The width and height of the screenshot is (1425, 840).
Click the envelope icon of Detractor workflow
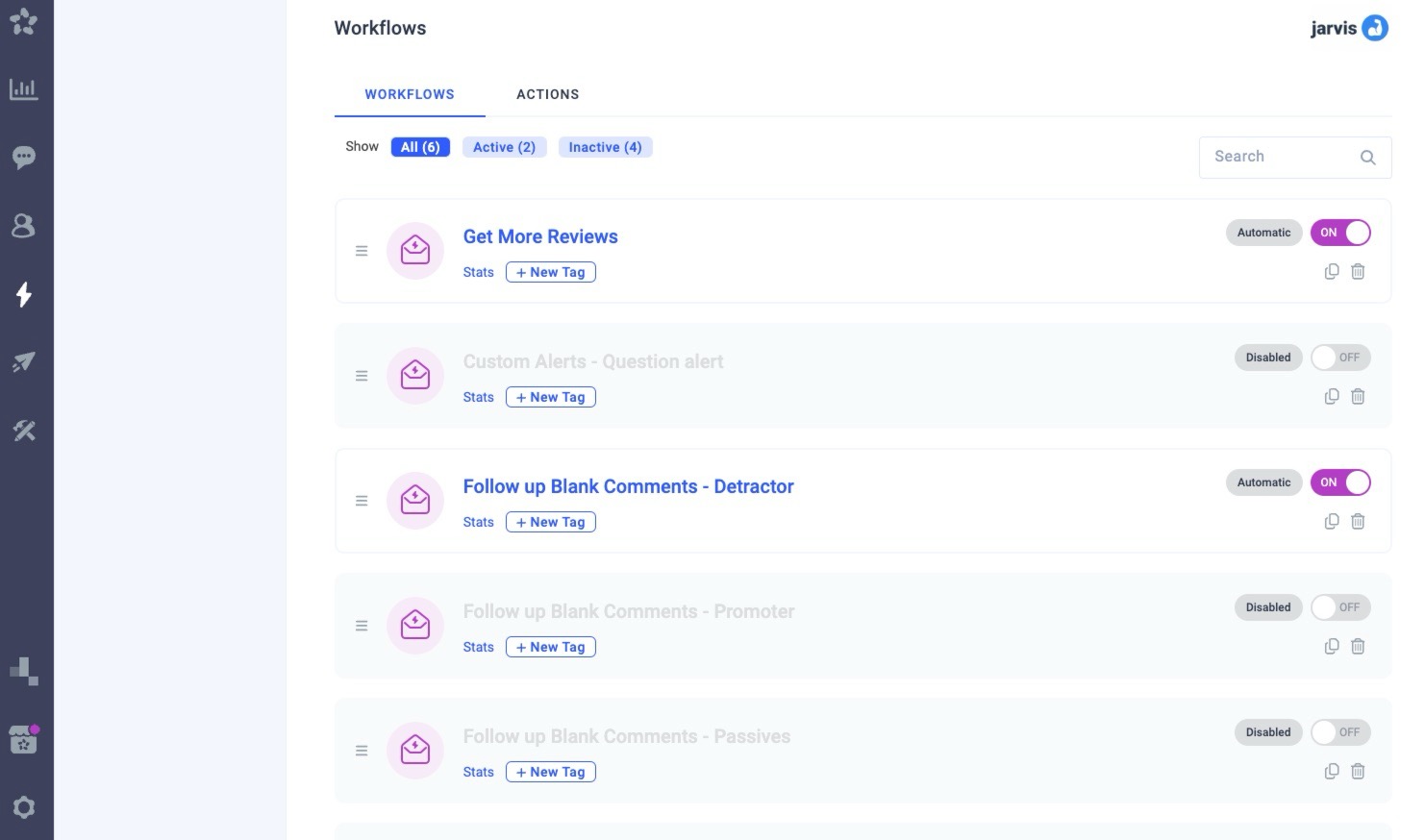(x=415, y=501)
